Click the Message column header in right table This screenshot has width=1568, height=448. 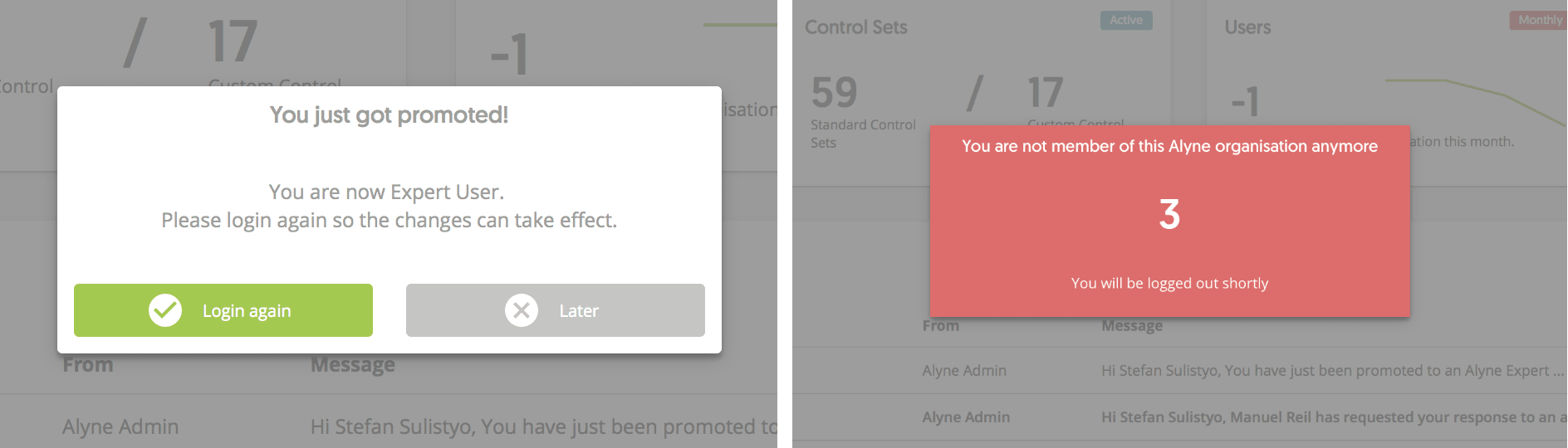[x=1132, y=326]
